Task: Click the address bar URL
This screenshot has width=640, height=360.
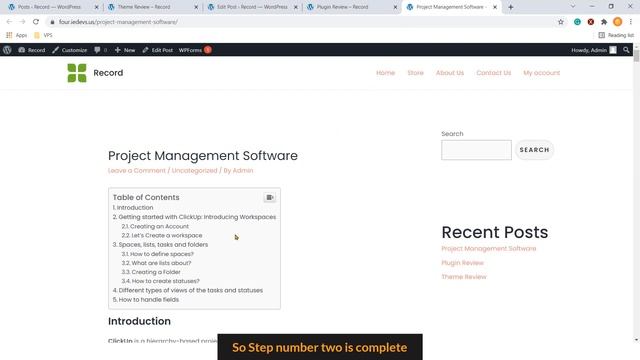Action: (x=118, y=22)
